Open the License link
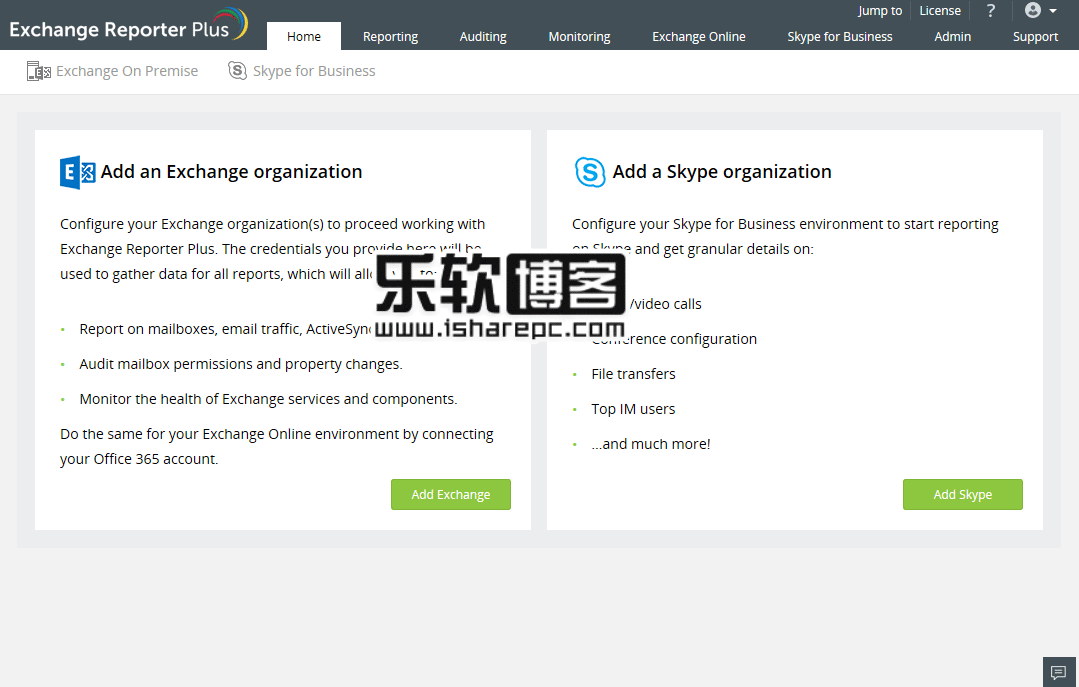Screen dimensions: 1079x687 (x=940, y=11)
